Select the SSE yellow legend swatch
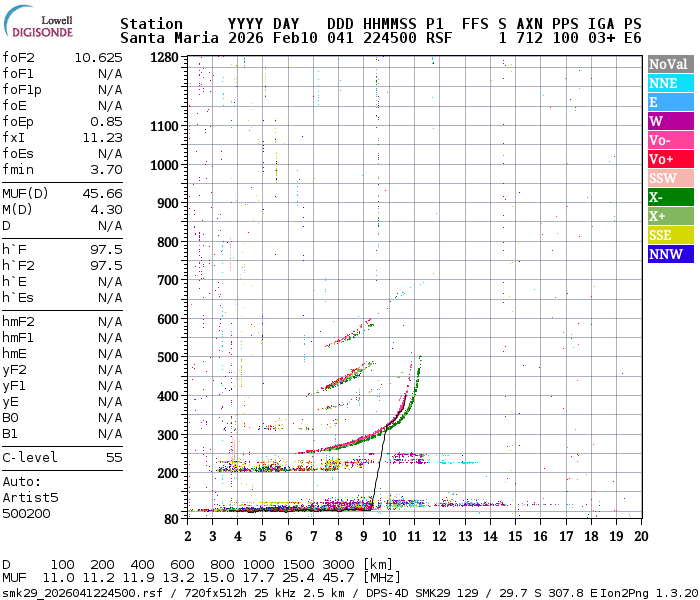 click(671, 235)
